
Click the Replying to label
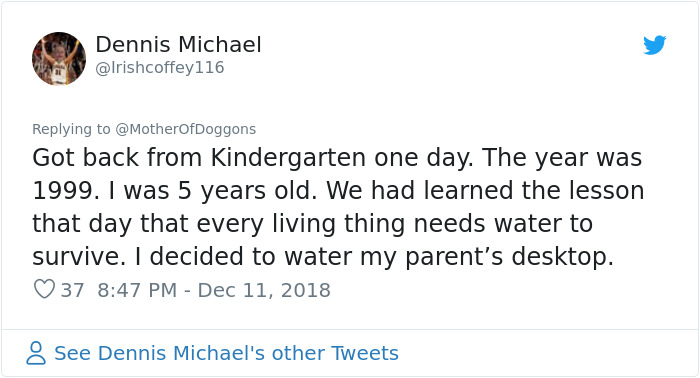coord(71,129)
